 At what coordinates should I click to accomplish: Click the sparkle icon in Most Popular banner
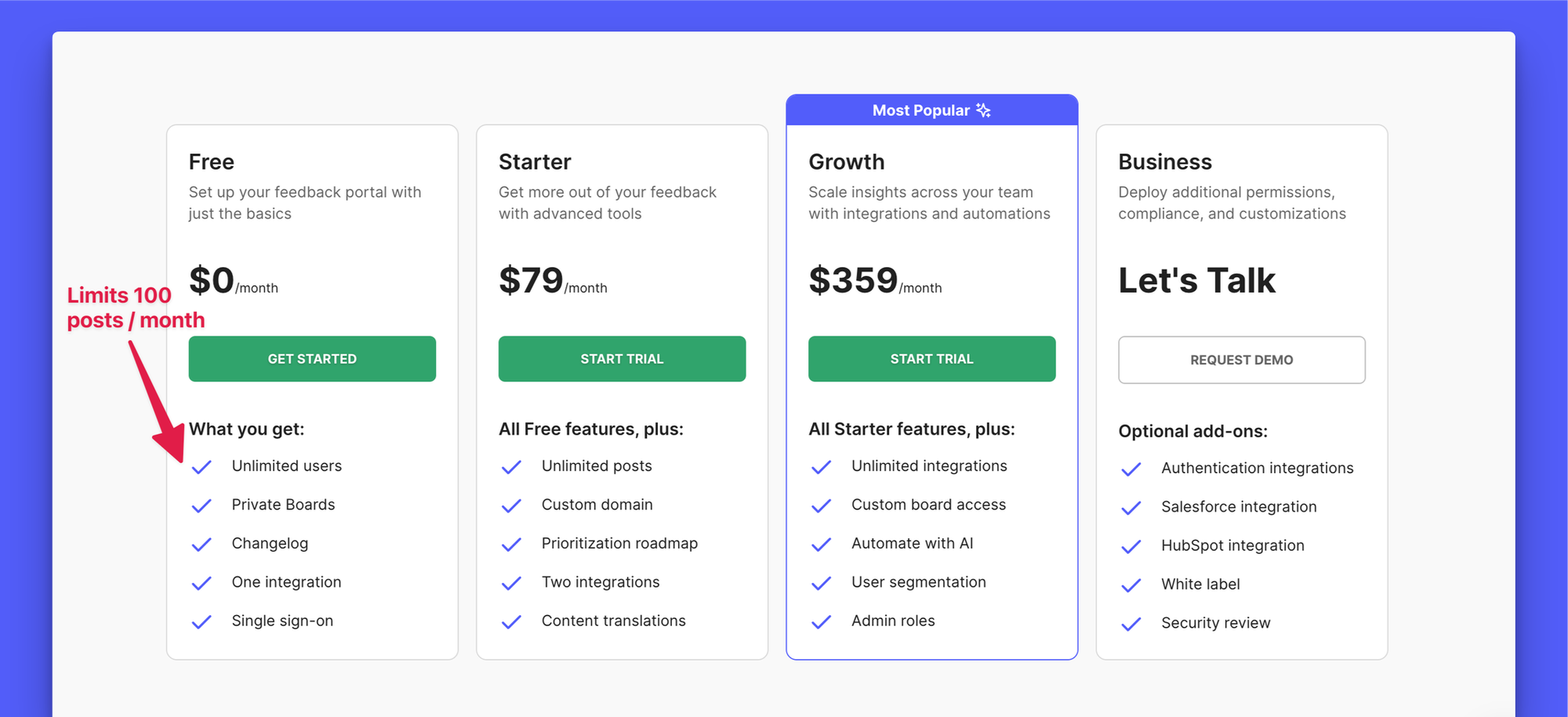tap(983, 110)
